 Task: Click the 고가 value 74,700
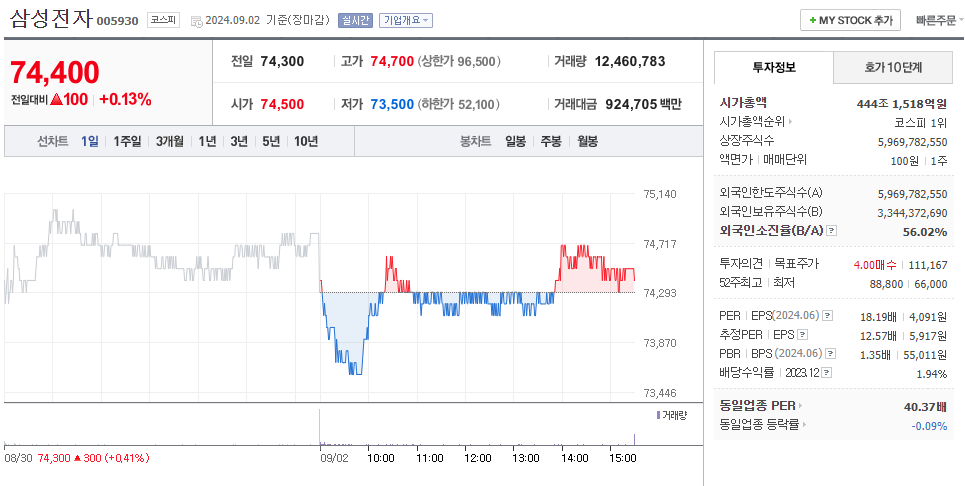click(392, 62)
